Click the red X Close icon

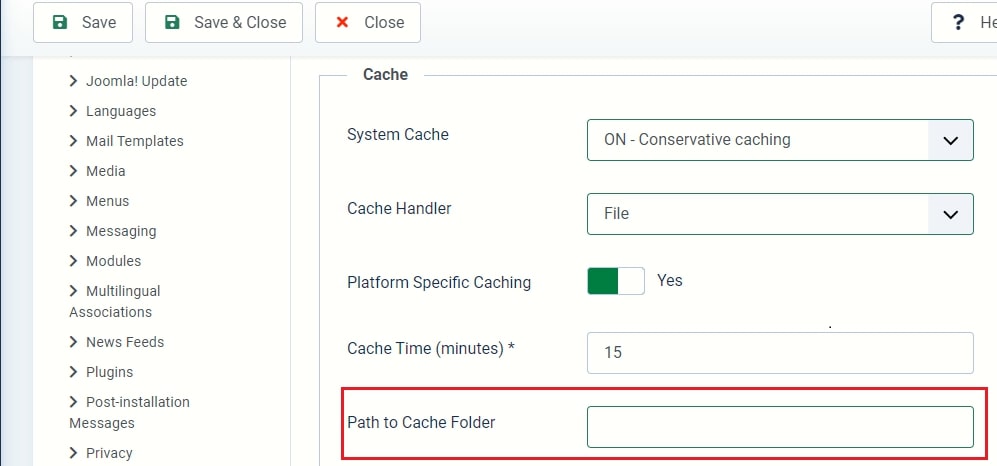tap(342, 23)
